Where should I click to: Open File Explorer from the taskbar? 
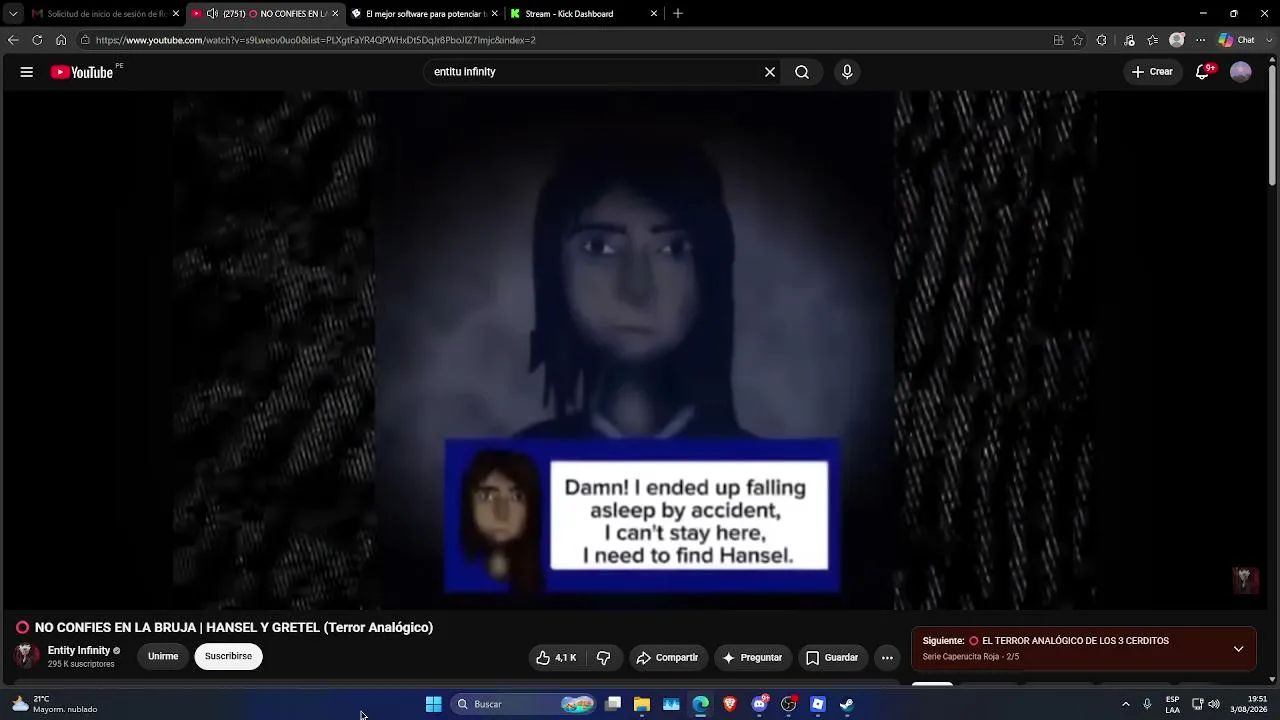click(642, 704)
